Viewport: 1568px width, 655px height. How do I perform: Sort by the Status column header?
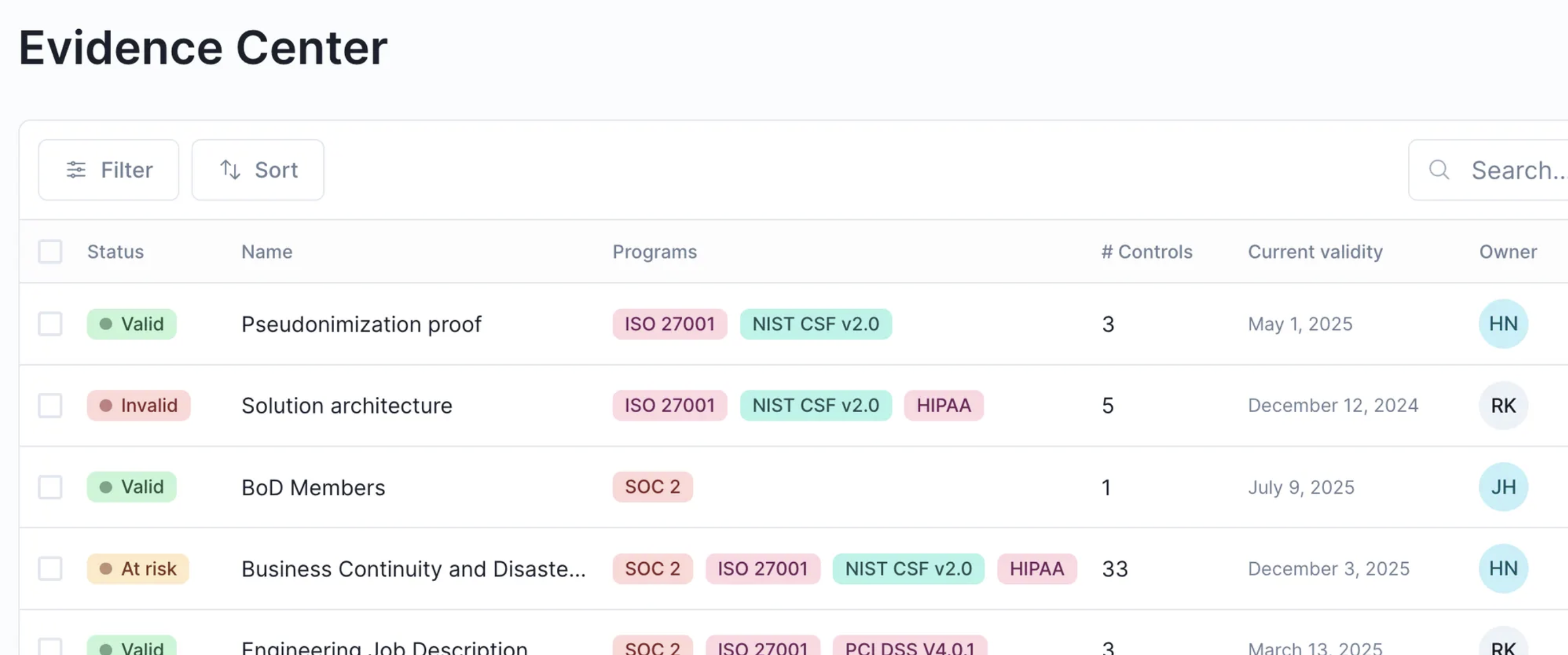tap(115, 251)
